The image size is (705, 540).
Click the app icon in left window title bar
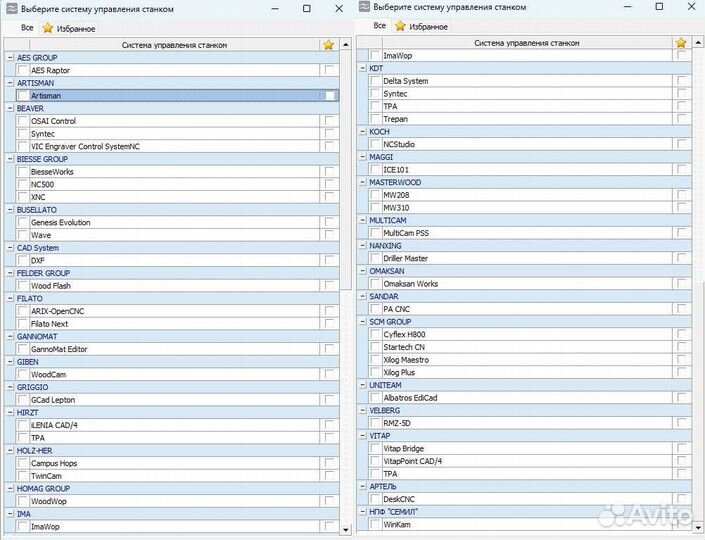[12, 8]
